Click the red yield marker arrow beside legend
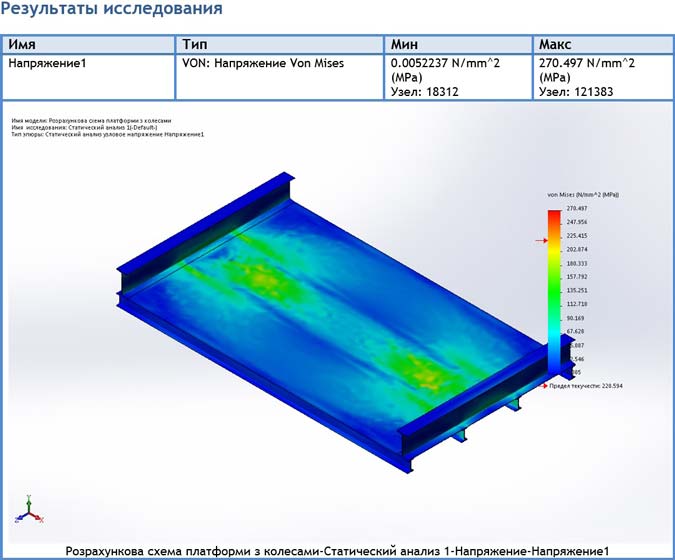 click(541, 240)
